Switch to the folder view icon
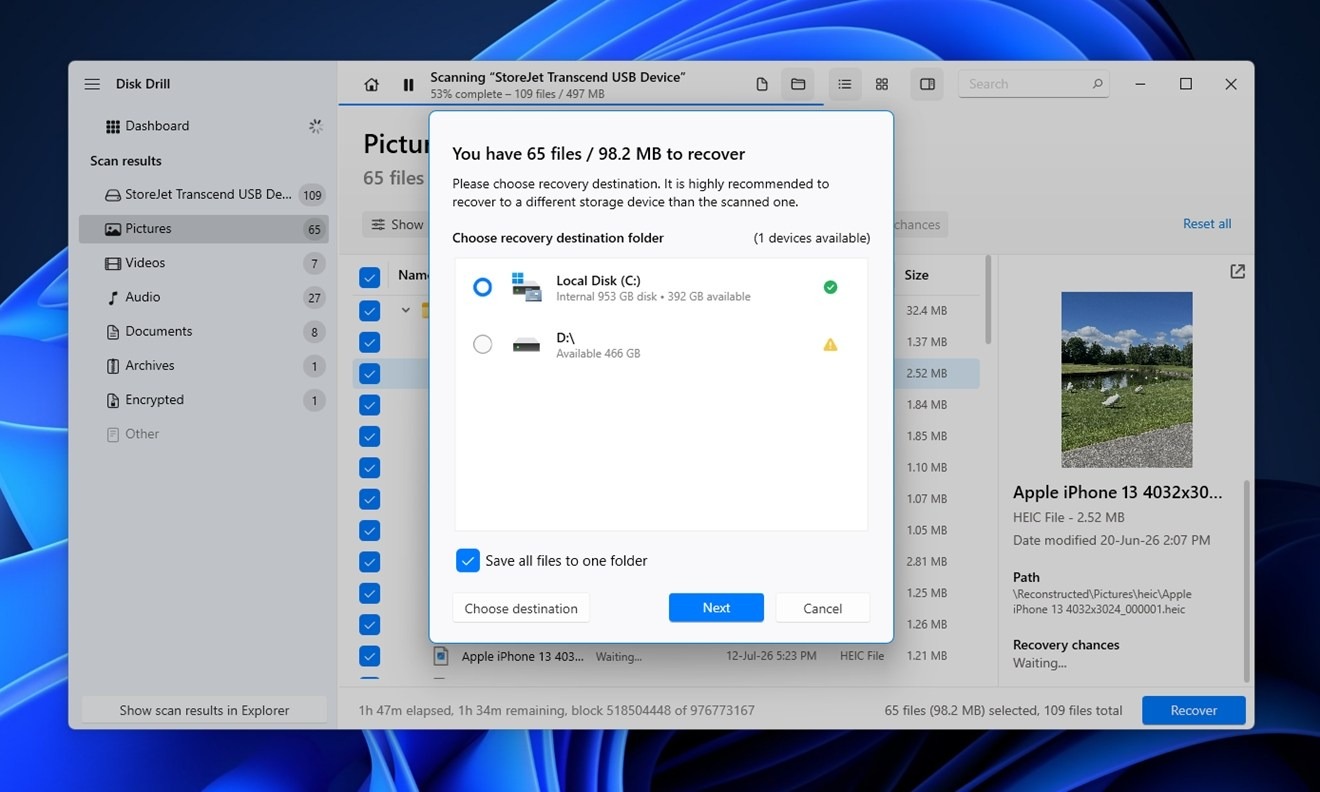 798,85
